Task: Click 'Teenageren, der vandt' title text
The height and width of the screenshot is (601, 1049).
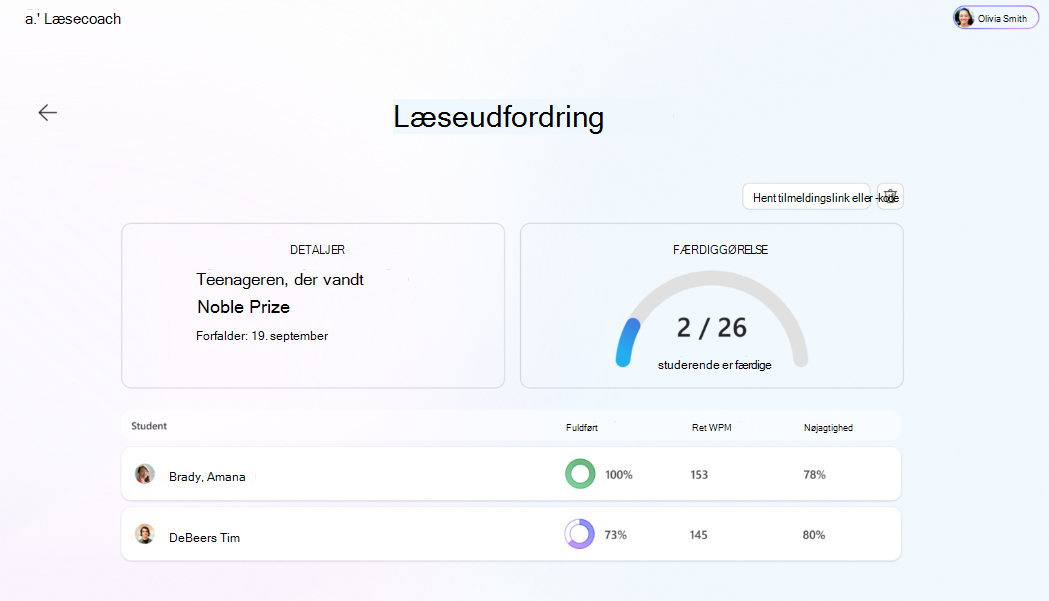Action: pos(280,279)
